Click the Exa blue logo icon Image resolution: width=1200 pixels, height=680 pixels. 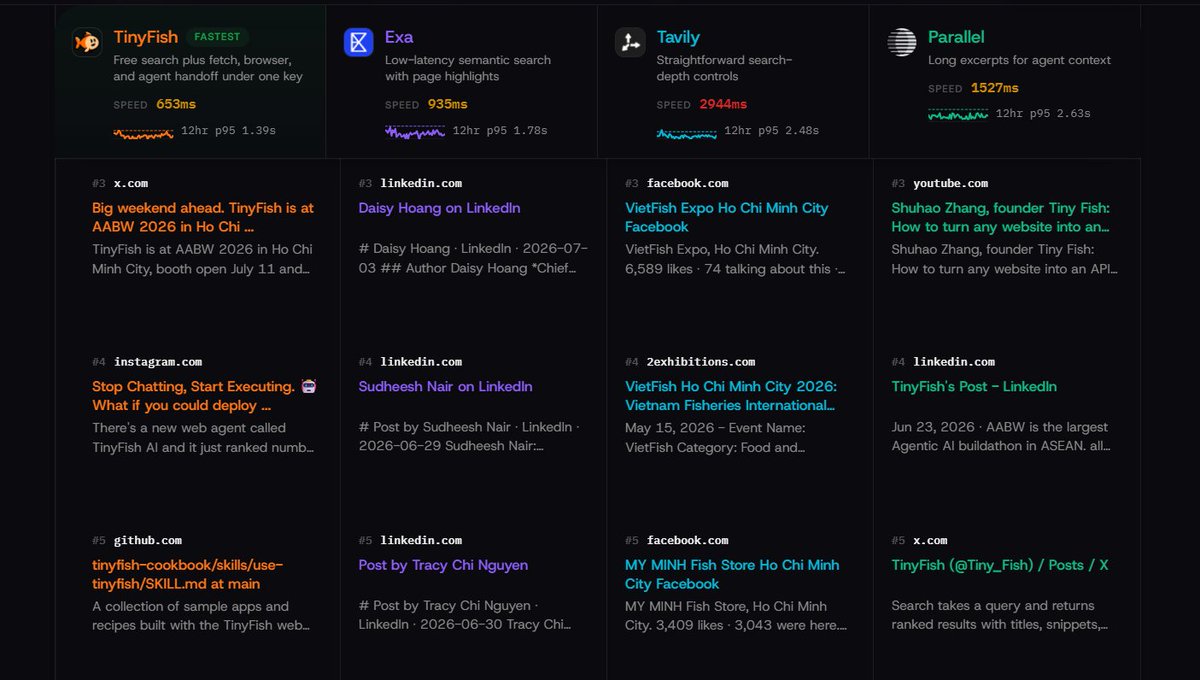click(x=358, y=42)
